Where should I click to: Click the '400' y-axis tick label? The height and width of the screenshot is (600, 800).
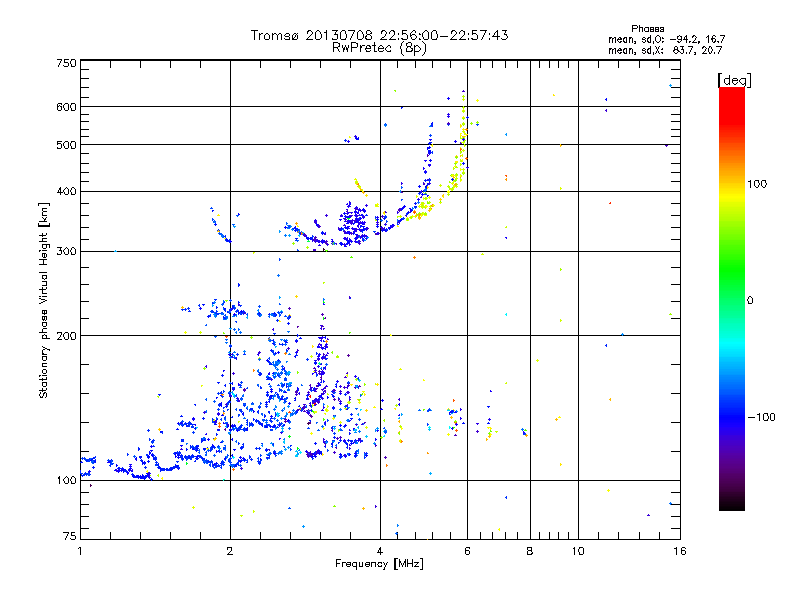pyautogui.click(x=66, y=192)
